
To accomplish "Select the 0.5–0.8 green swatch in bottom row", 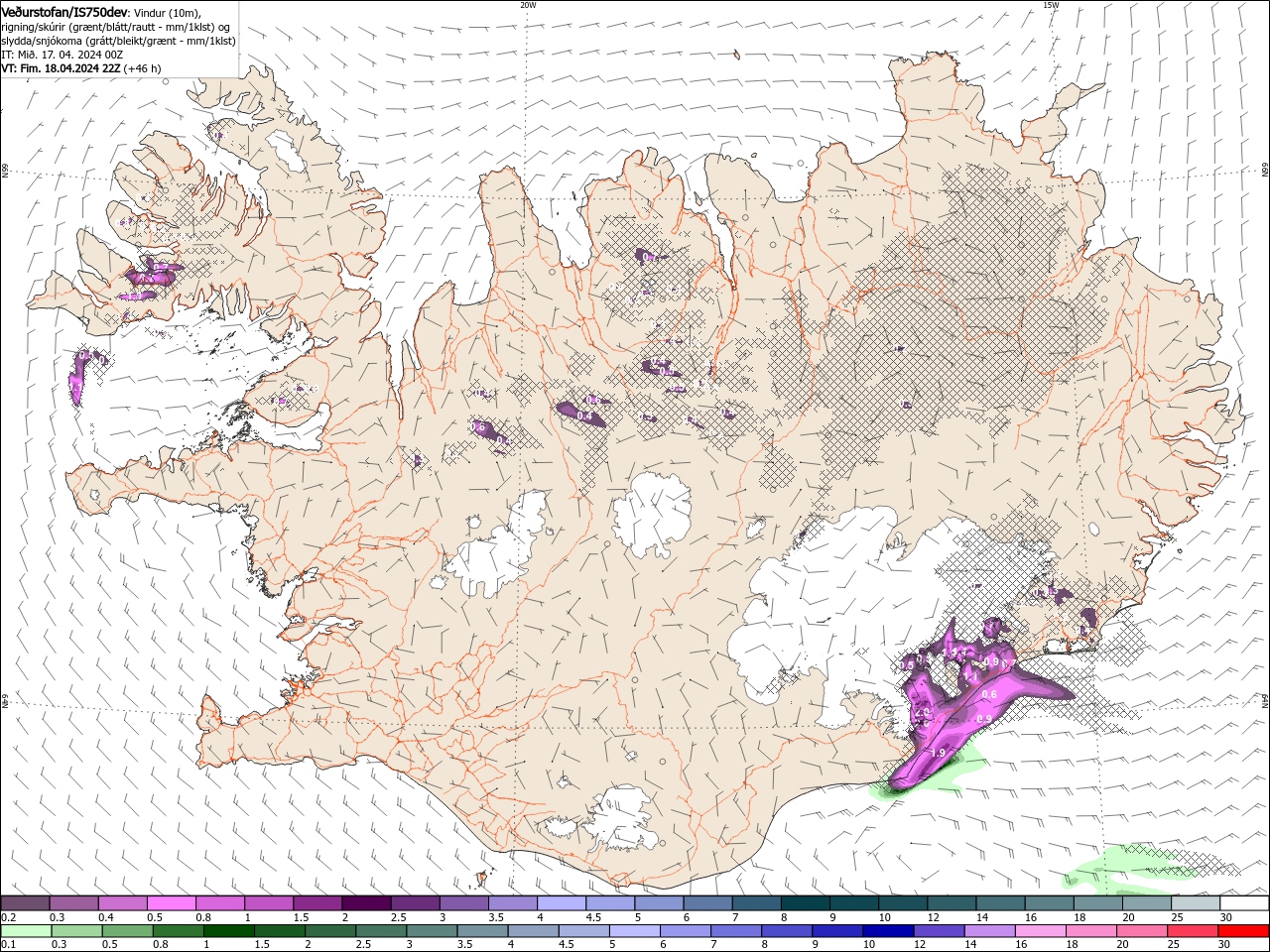I will [127, 931].
